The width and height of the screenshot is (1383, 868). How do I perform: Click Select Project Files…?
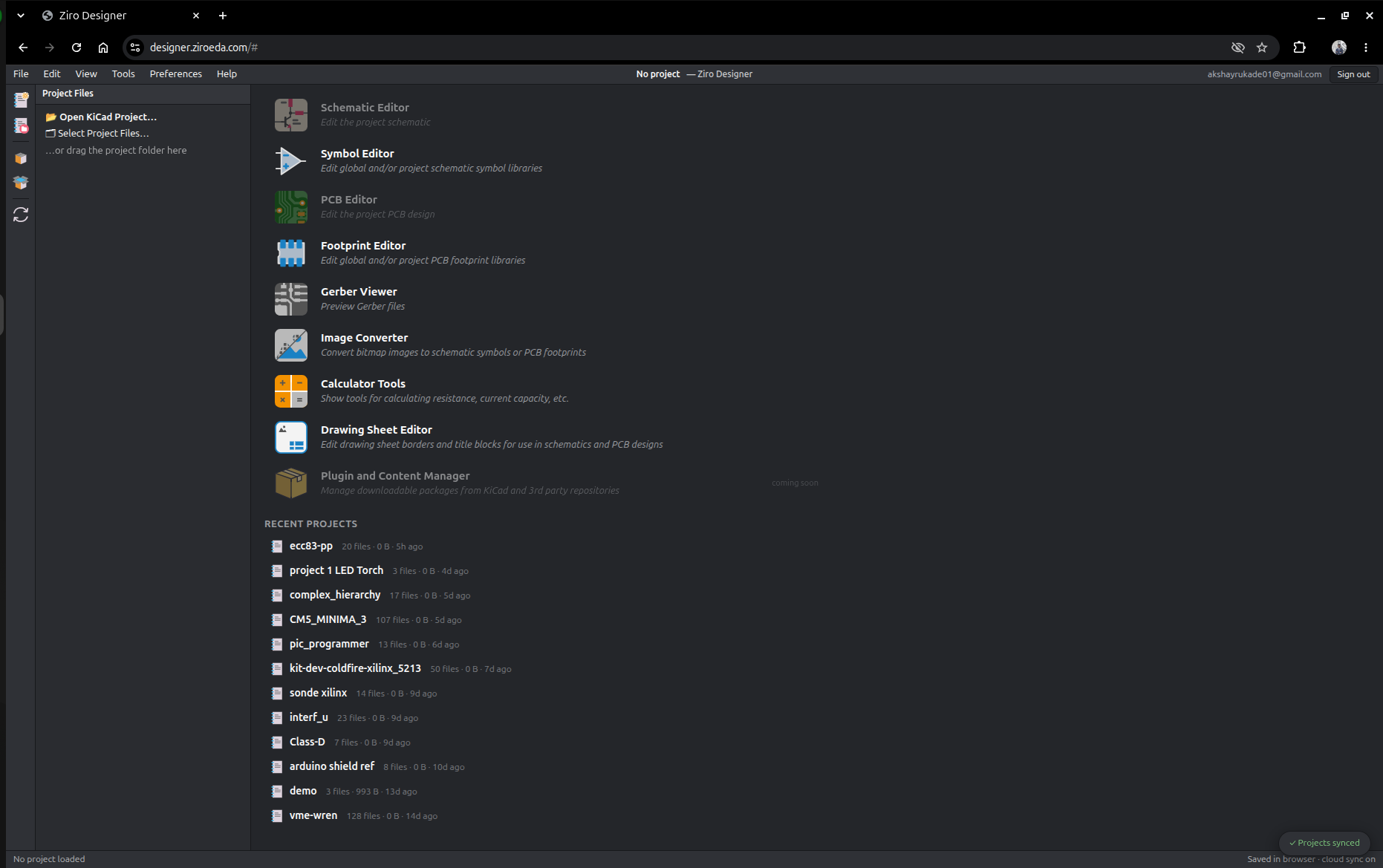click(x=97, y=133)
